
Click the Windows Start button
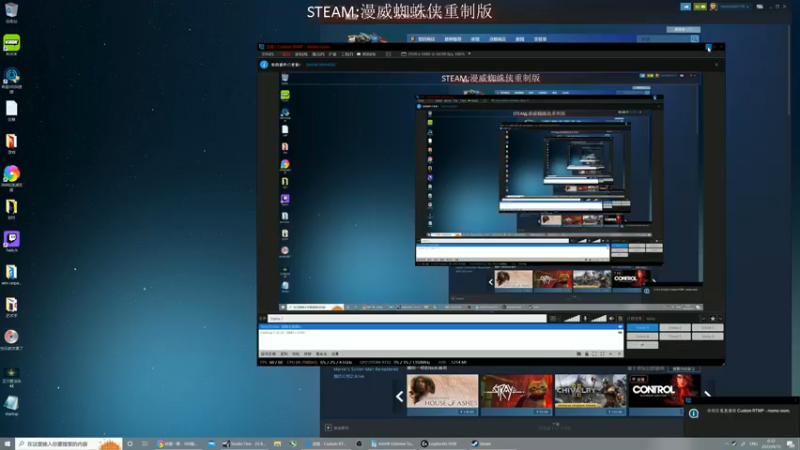click(7, 444)
